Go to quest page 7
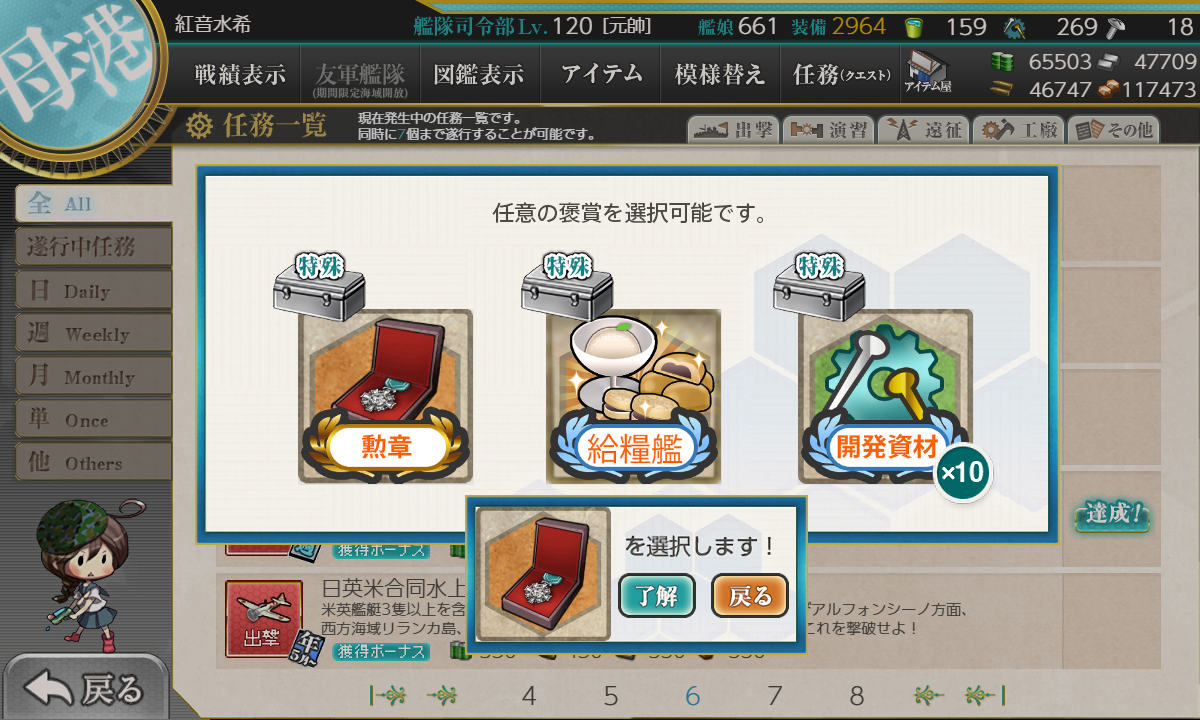 coord(774,696)
